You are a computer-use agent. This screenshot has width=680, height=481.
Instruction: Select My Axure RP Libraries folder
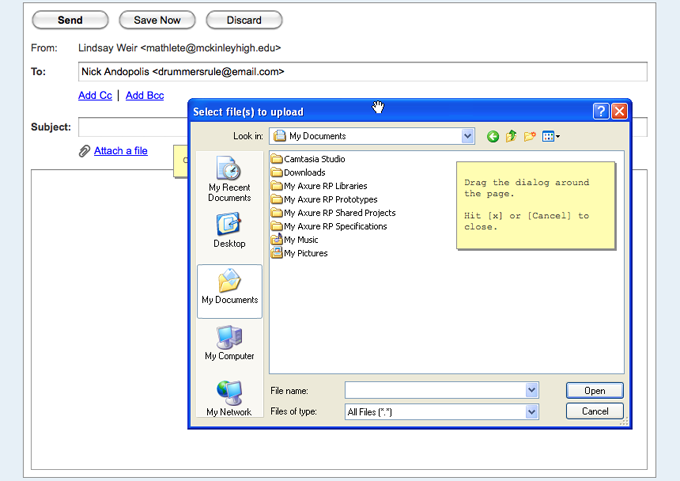click(319, 186)
